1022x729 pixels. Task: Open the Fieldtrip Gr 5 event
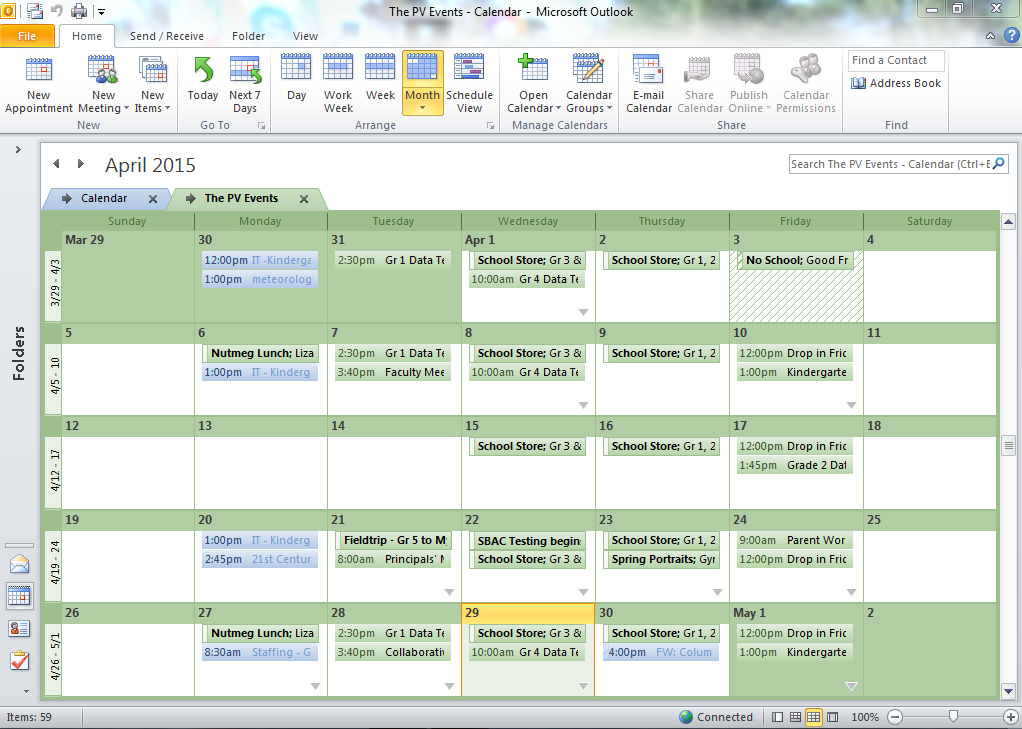(x=393, y=541)
